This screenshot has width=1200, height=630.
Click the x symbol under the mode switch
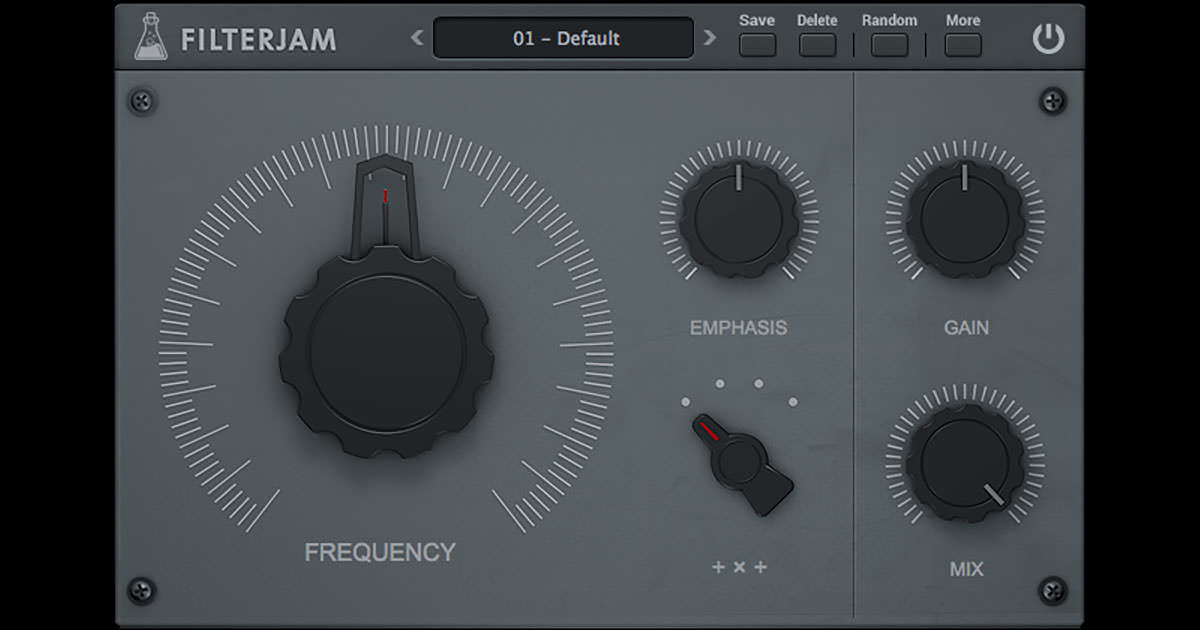739,565
